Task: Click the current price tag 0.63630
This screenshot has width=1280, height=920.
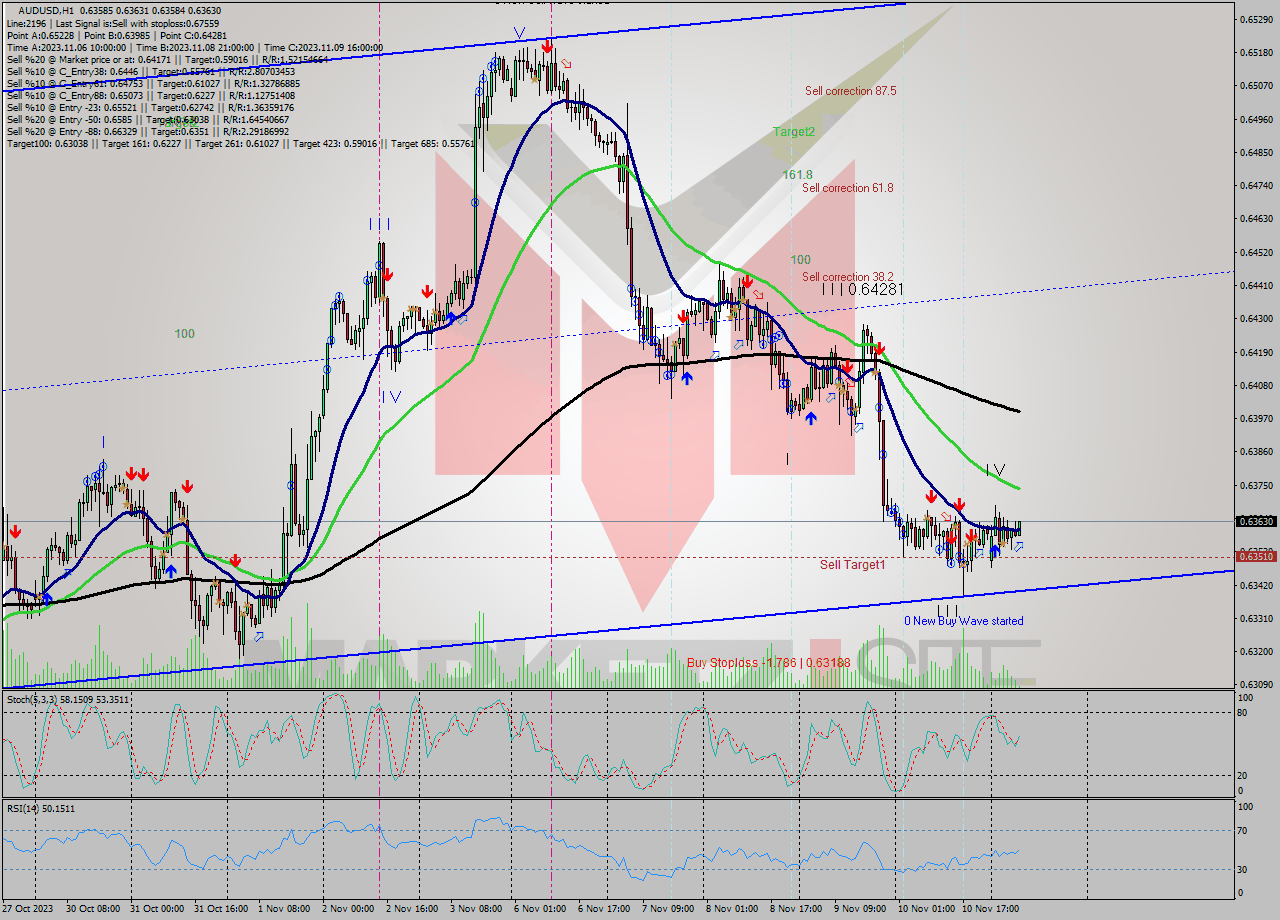Action: pos(1256,521)
